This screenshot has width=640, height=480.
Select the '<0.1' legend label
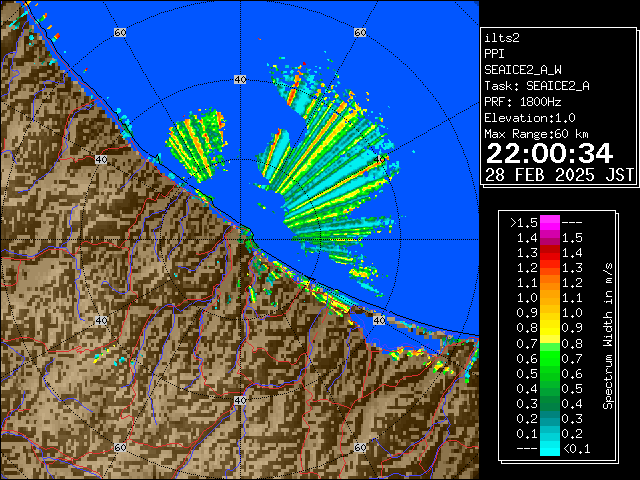(x=576, y=449)
